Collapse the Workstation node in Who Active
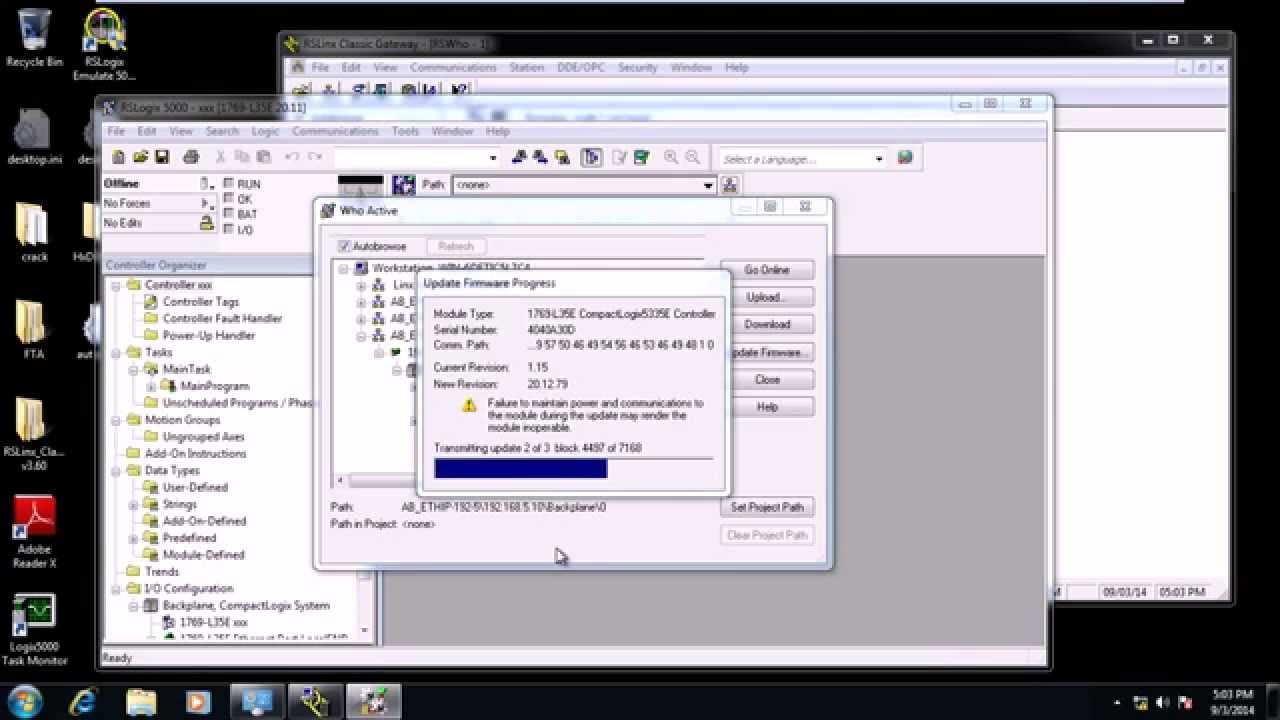1280x720 pixels. (343, 269)
